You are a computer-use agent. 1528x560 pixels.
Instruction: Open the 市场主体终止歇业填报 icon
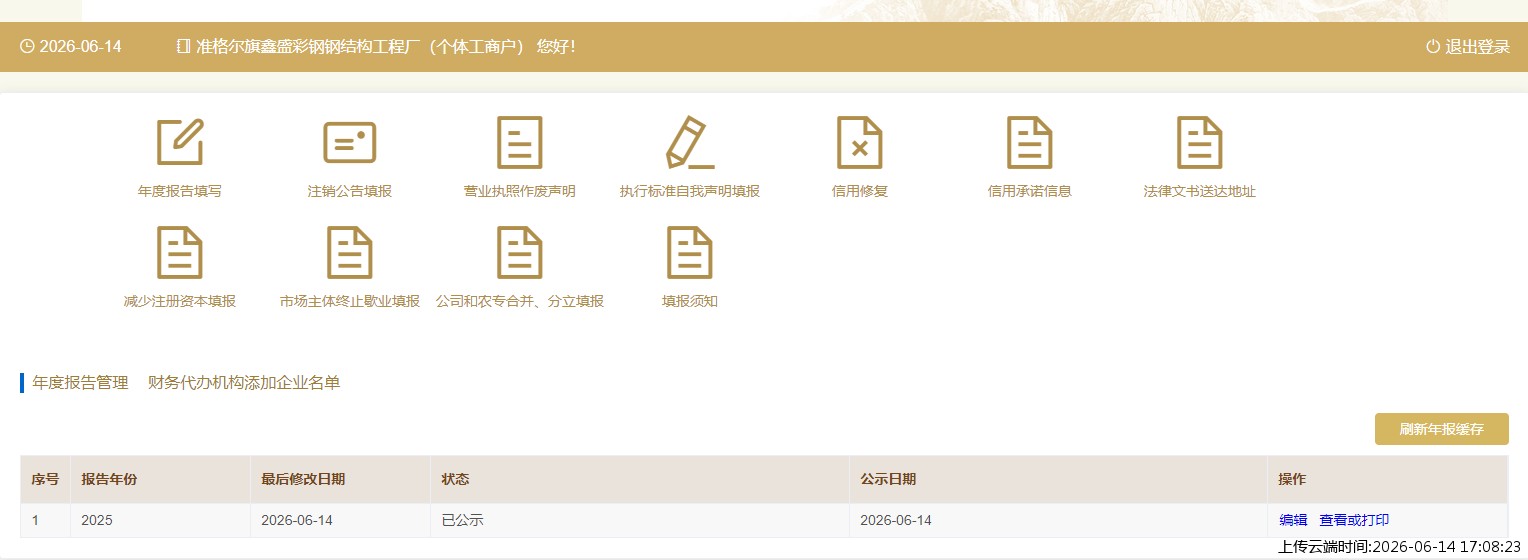350,252
